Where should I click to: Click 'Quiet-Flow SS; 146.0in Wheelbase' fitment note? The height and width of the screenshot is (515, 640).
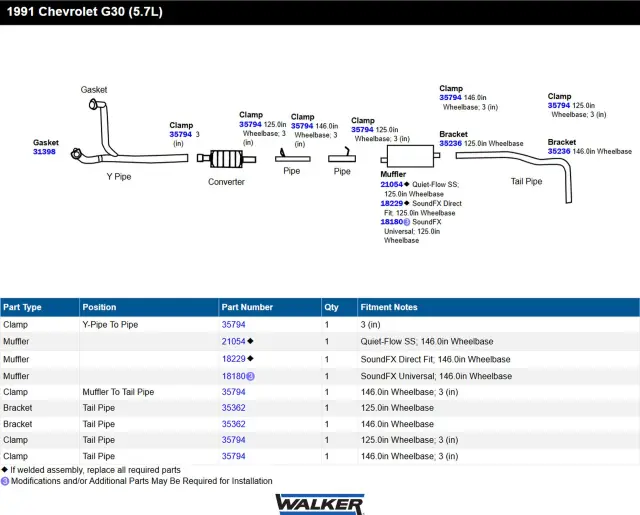pyautogui.click(x=427, y=342)
